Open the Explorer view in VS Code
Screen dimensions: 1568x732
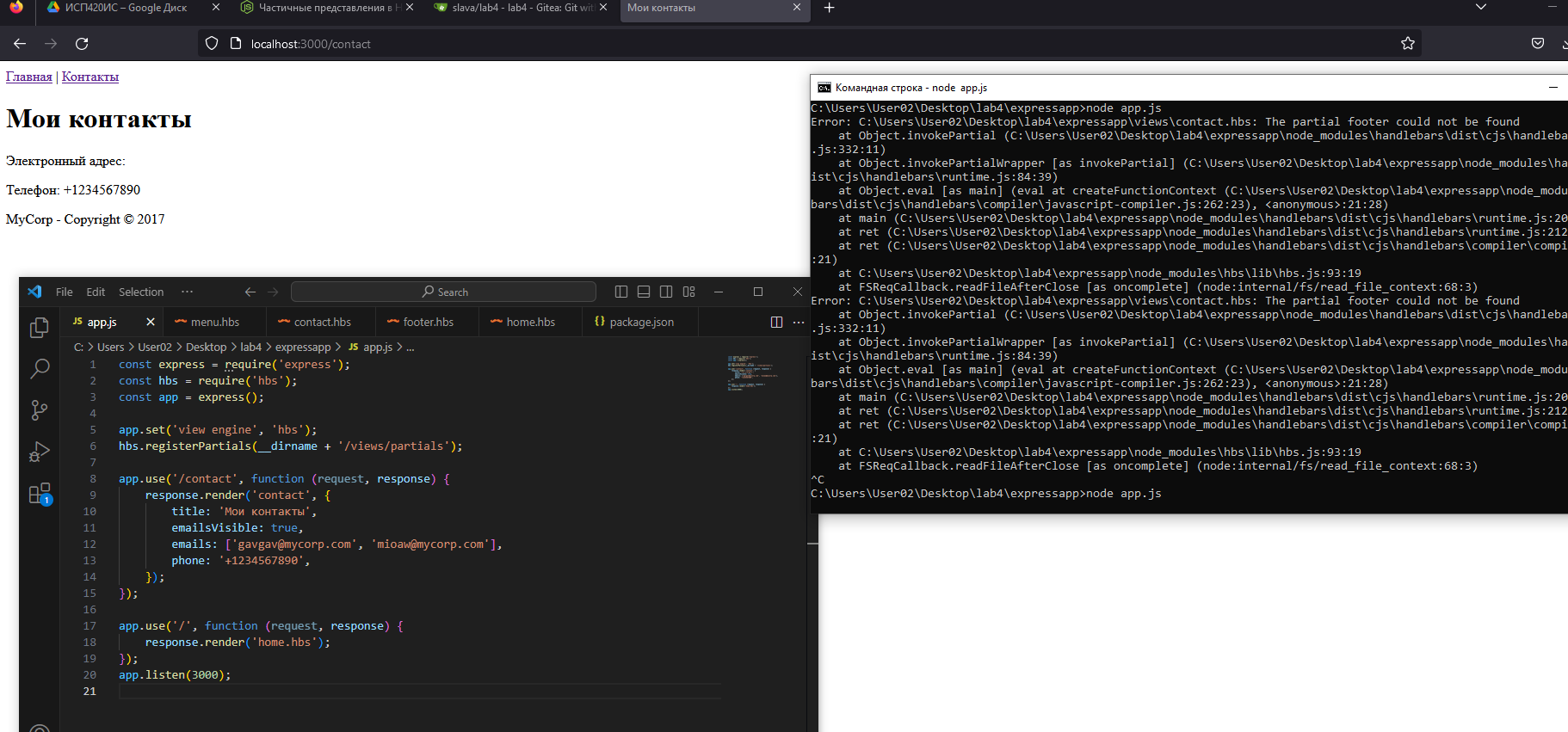pyautogui.click(x=40, y=328)
